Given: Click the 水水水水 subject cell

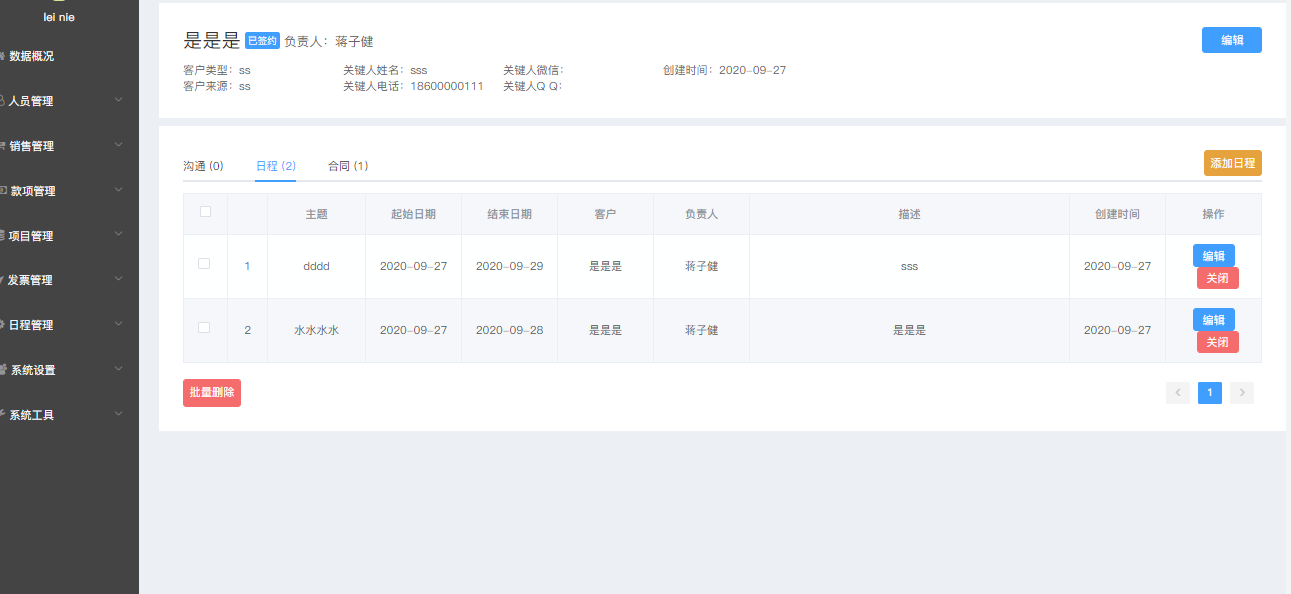Looking at the screenshot, I should [x=316, y=330].
